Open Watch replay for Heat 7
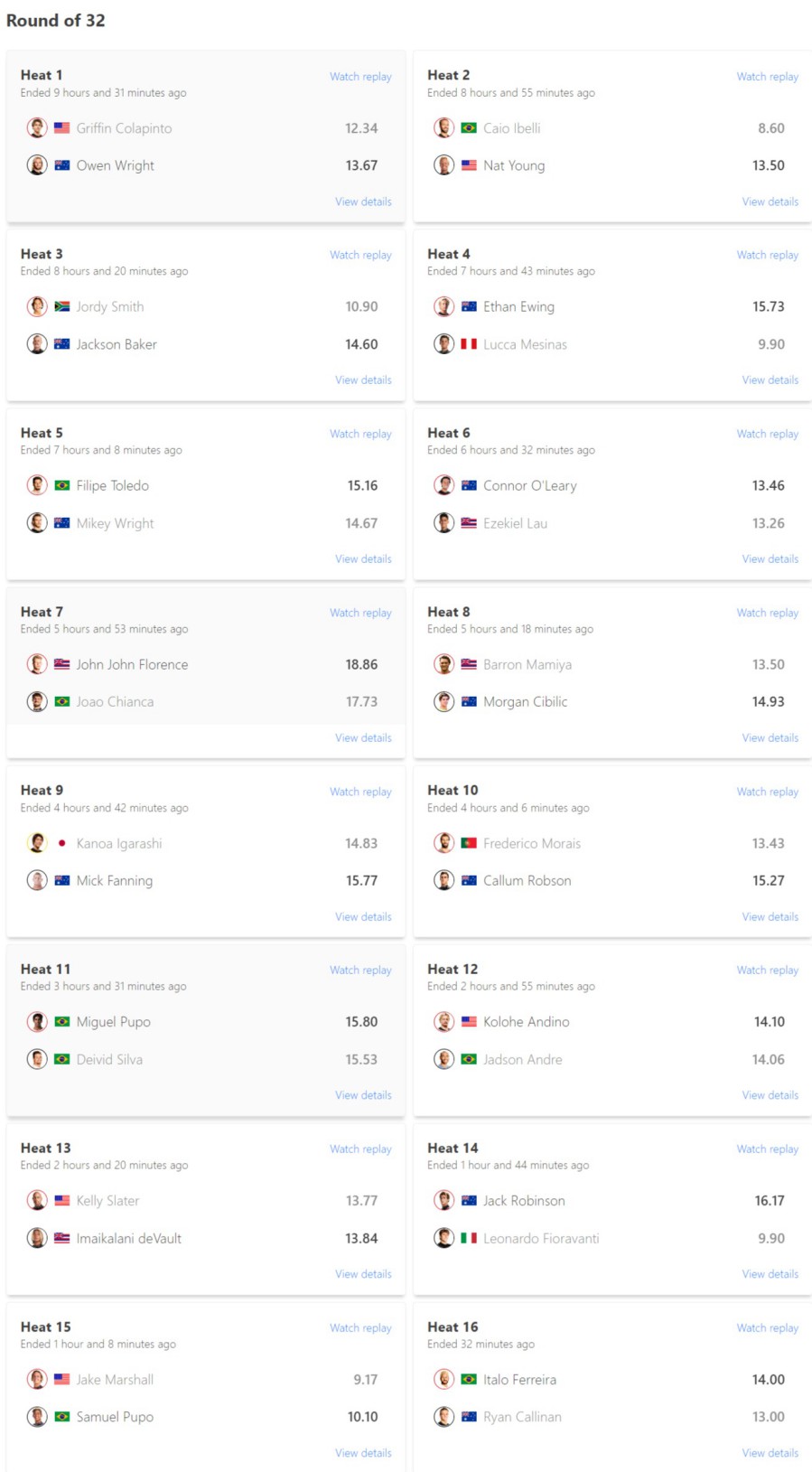The image size is (812, 1472). click(360, 613)
